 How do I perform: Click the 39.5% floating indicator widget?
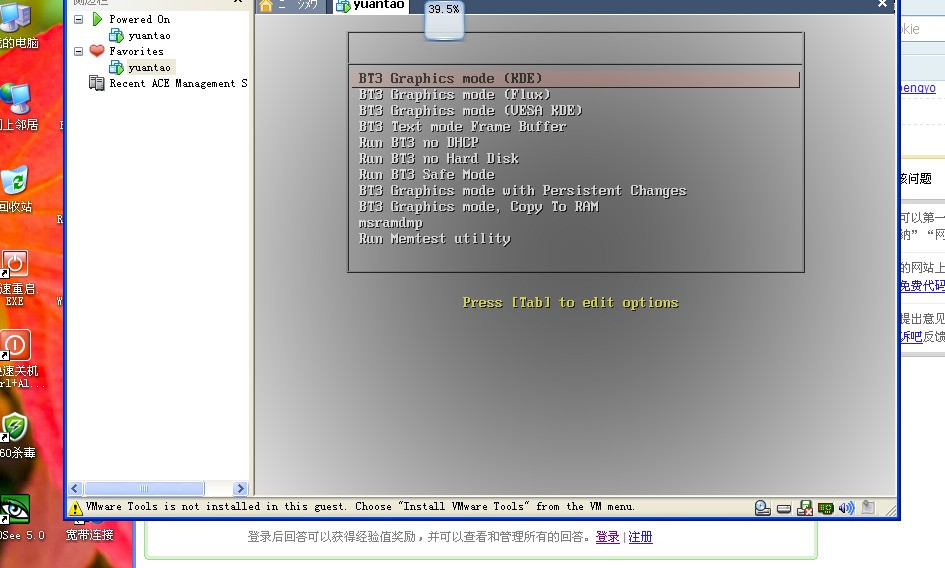444,19
